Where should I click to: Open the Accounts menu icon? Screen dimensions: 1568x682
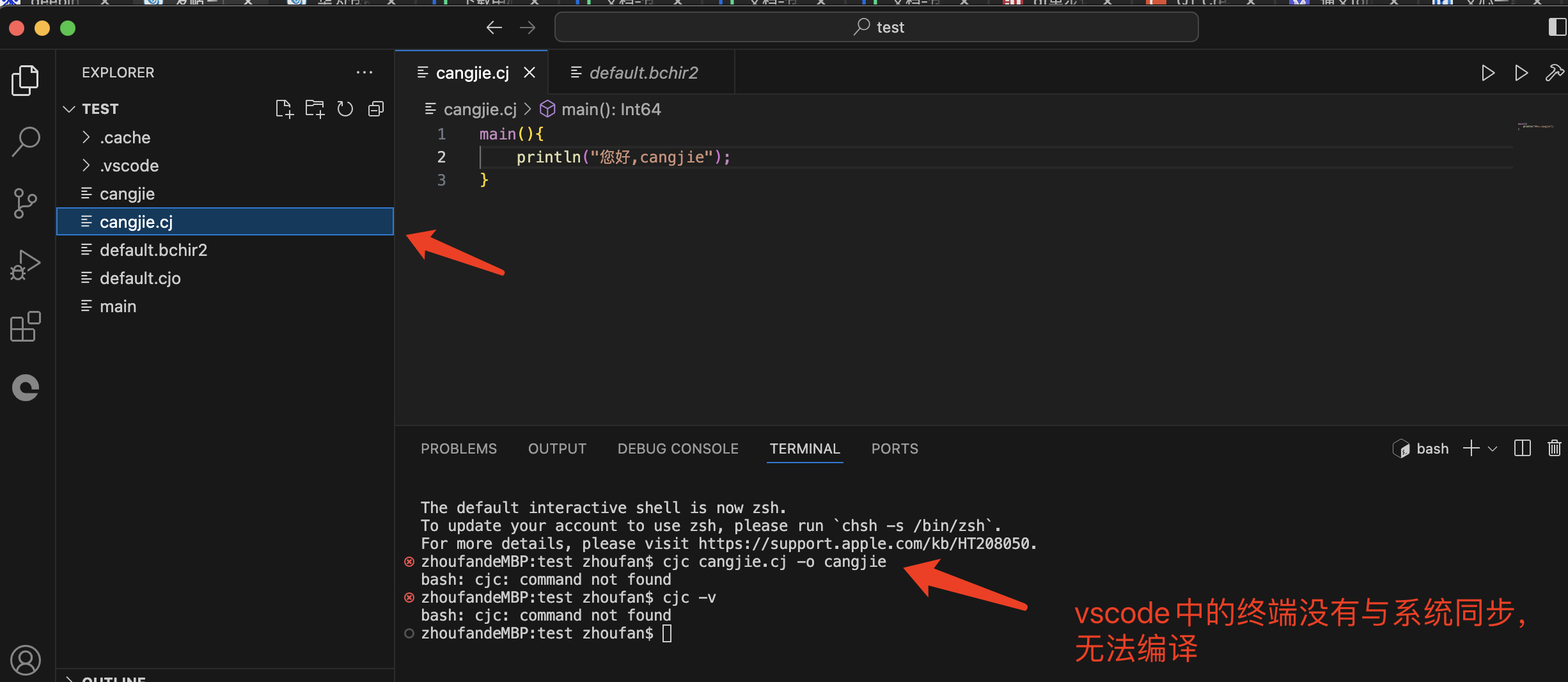tap(26, 660)
